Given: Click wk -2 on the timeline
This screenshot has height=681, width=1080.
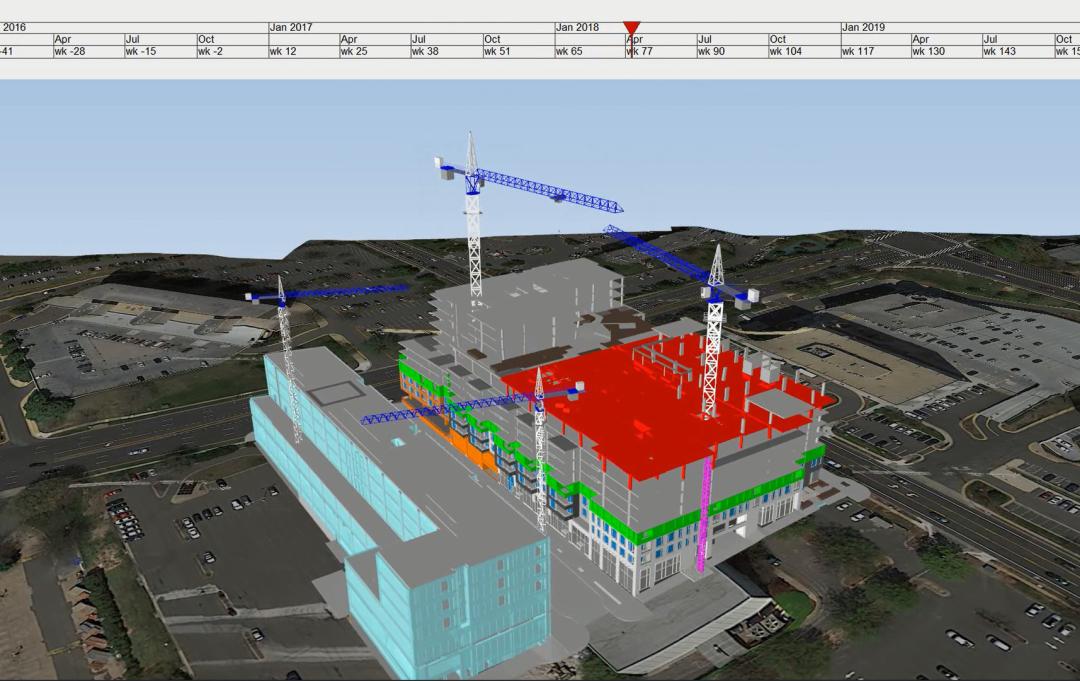Looking at the screenshot, I should 210,51.
